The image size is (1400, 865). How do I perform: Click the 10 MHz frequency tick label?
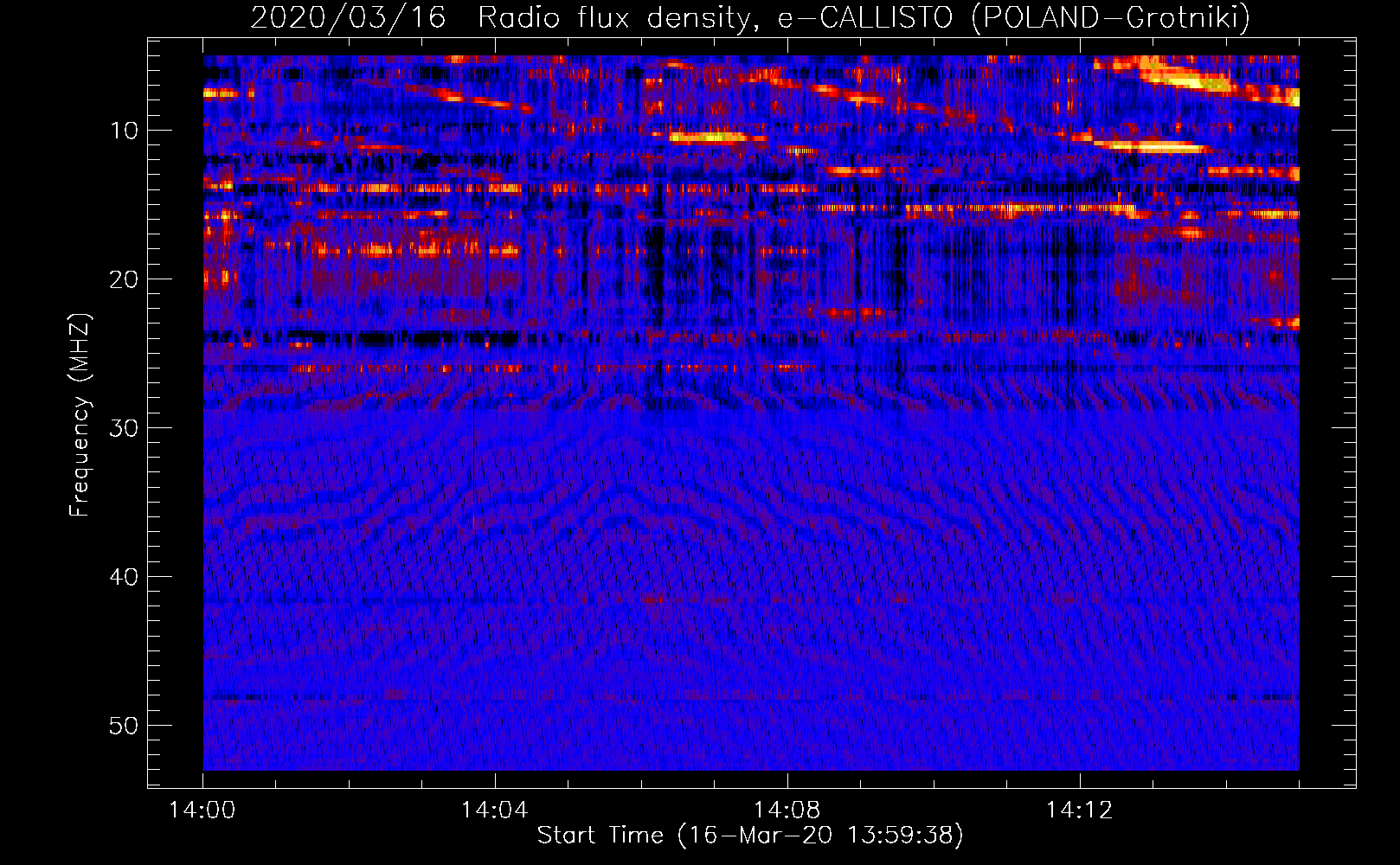125,131
